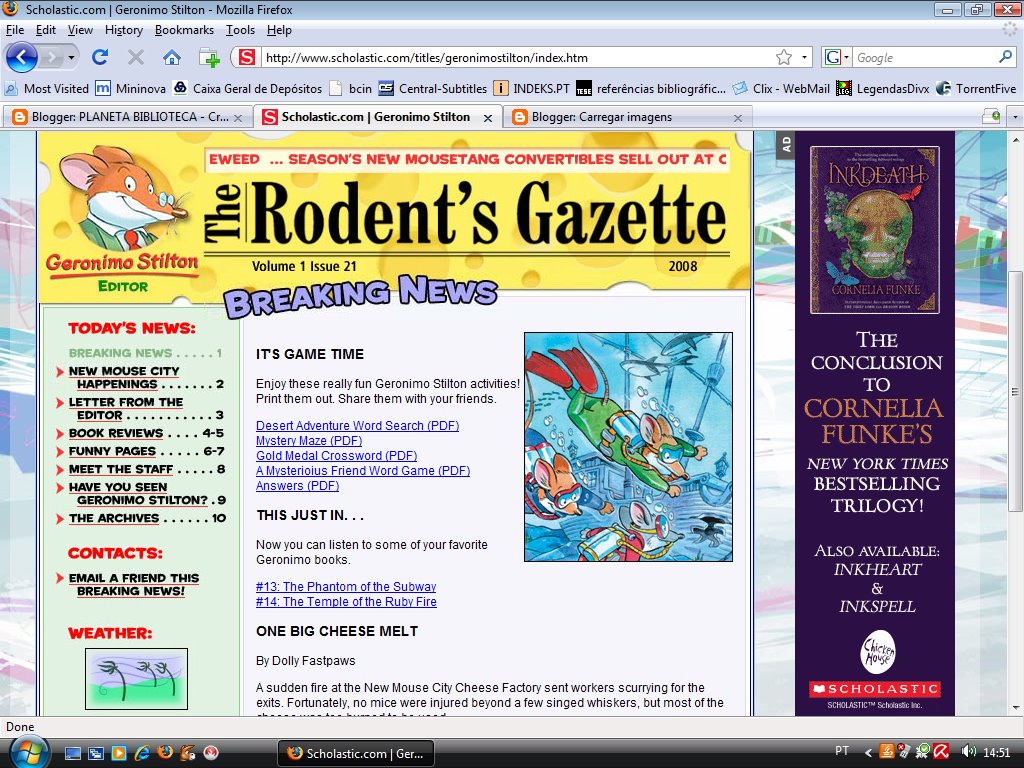Bookmark this page with the star icon

tap(784, 57)
